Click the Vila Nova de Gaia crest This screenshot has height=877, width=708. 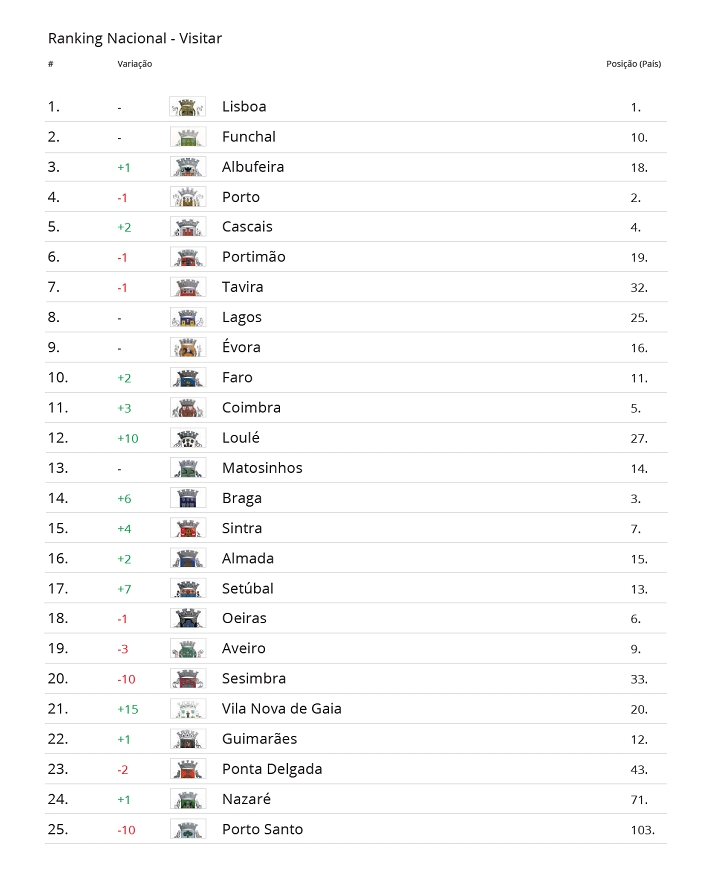[187, 709]
